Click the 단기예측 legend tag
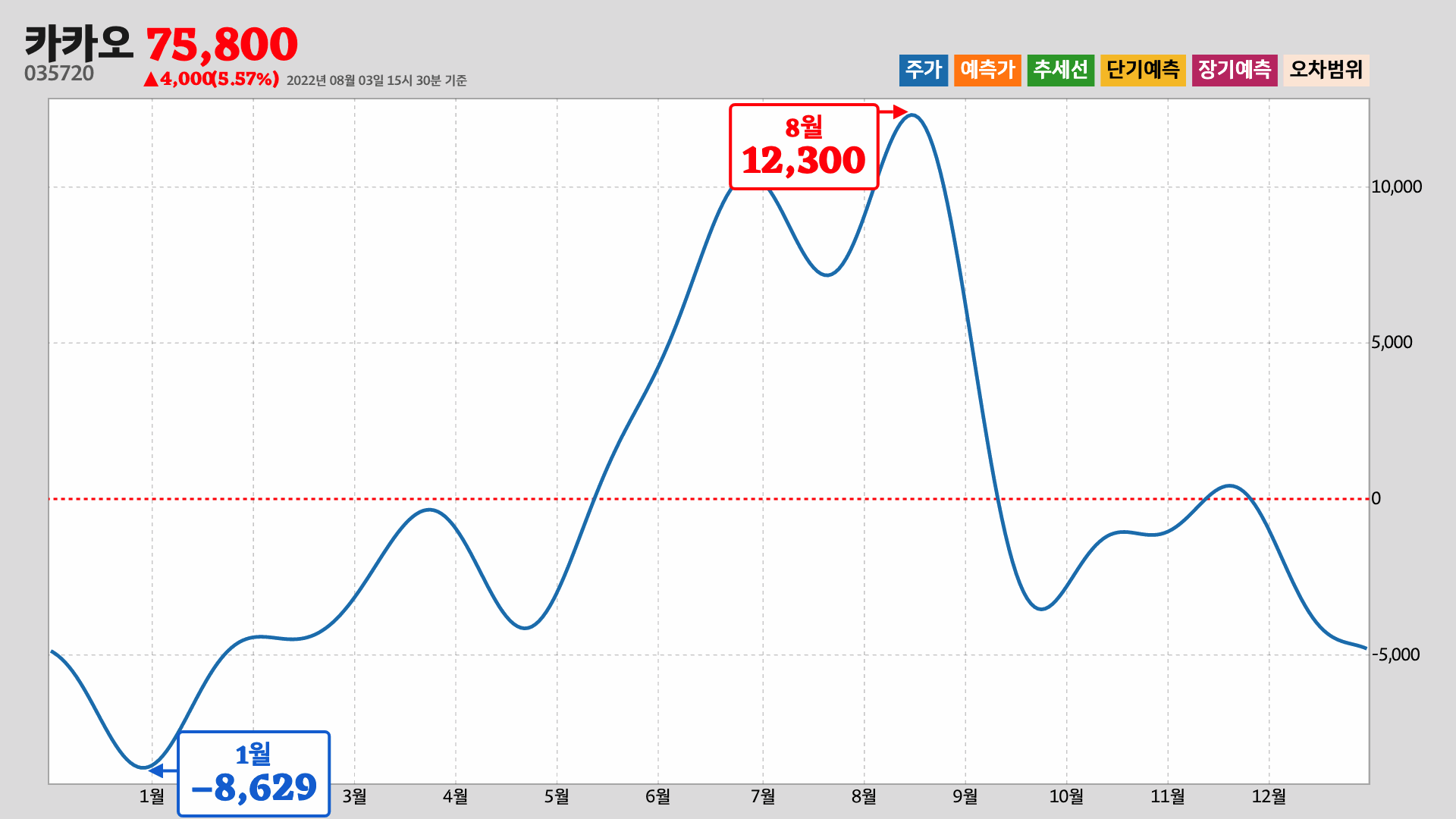Image resolution: width=1456 pixels, height=819 pixels. (x=1143, y=71)
